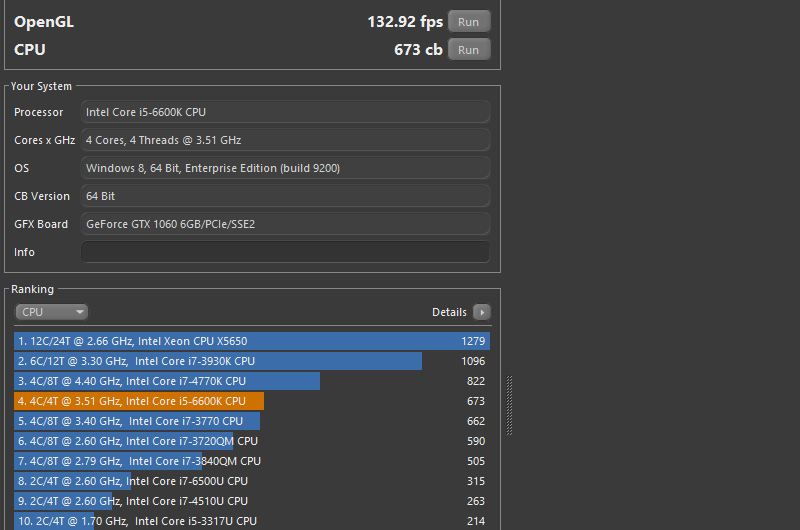Select ranking entry Intel Core i7-6500U
This screenshot has height=530, width=800.
coord(252,481)
